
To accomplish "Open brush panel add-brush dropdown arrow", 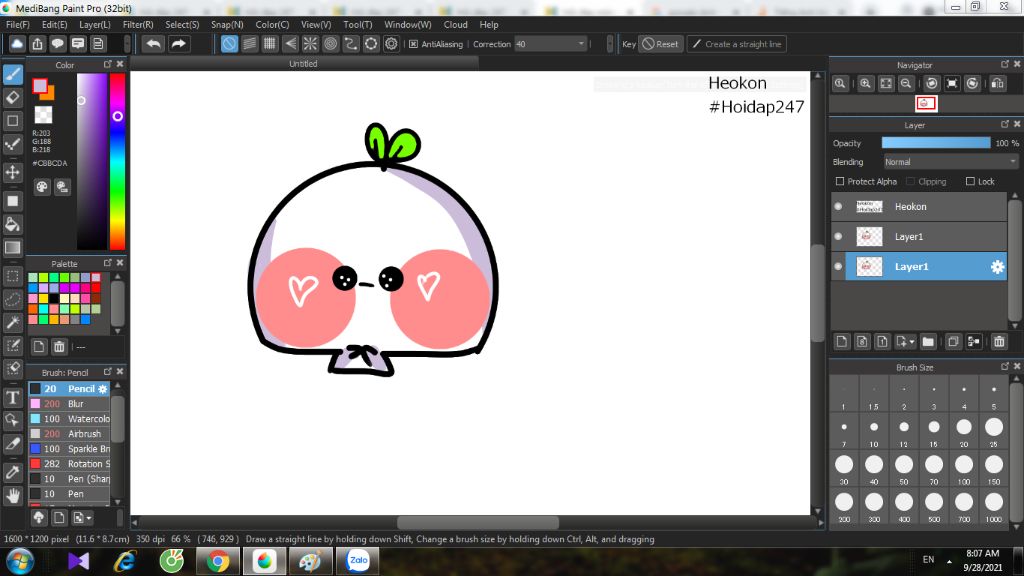I will pos(89,518).
